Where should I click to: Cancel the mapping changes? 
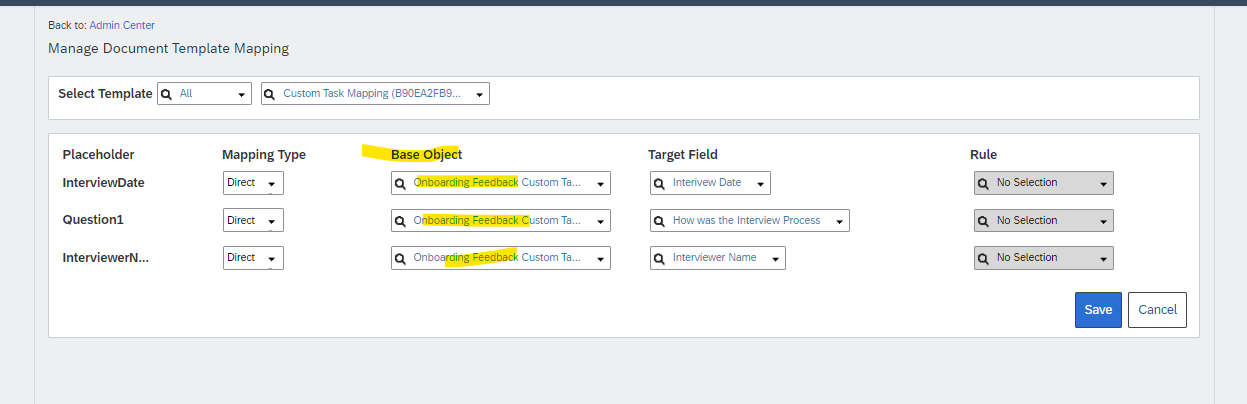(1157, 310)
